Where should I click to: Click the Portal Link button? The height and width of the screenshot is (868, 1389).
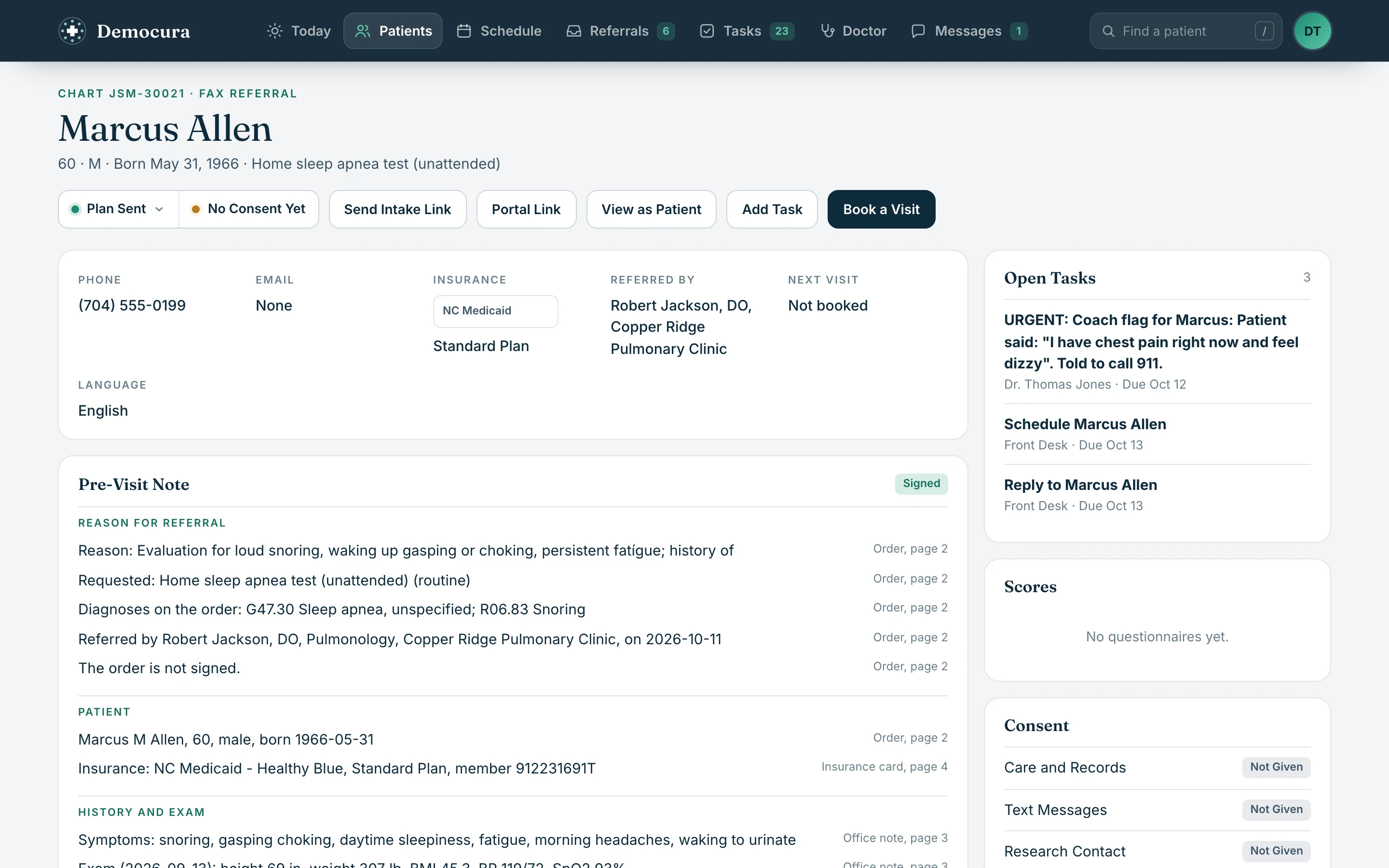point(526,209)
